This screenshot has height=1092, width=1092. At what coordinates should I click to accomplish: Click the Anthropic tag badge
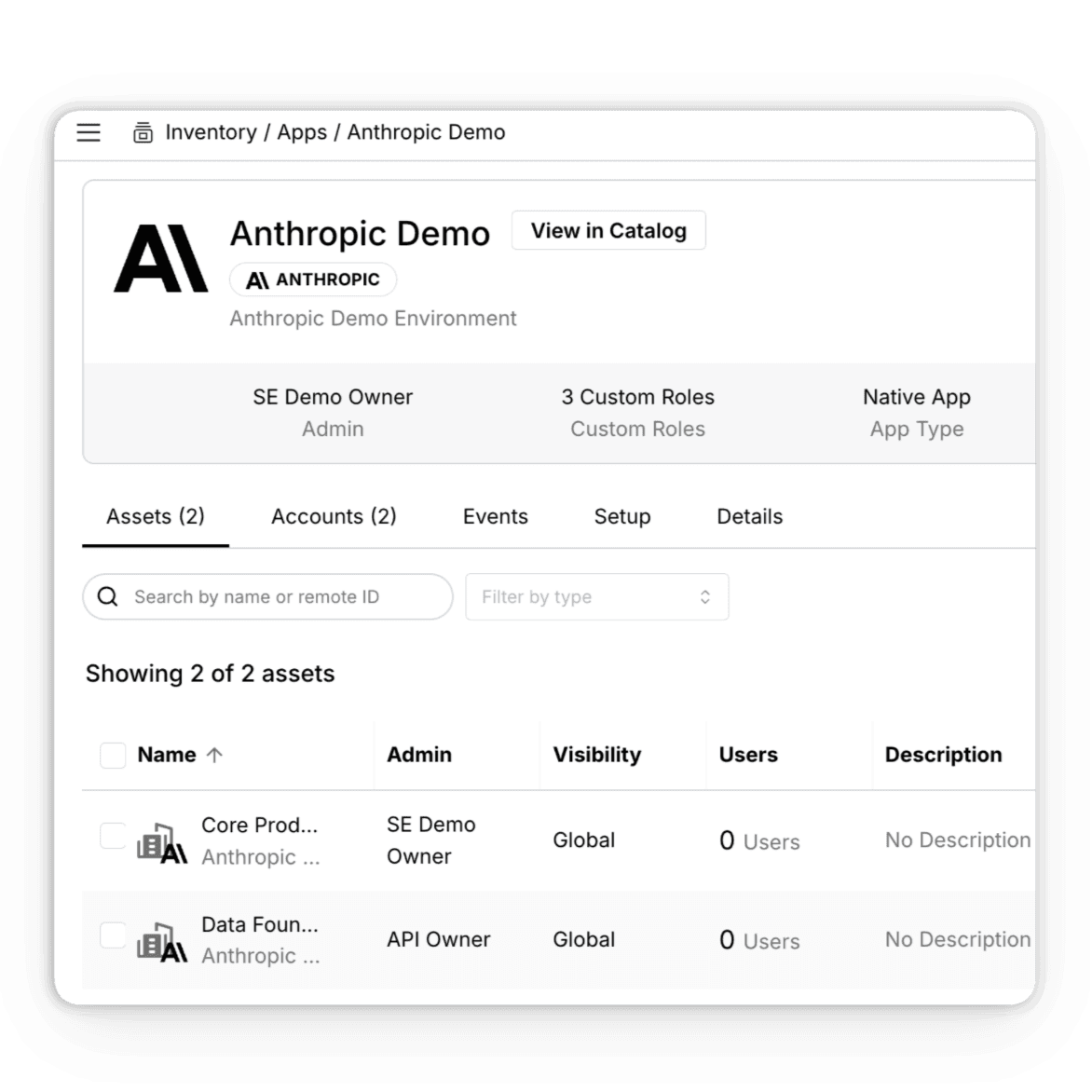click(x=313, y=280)
